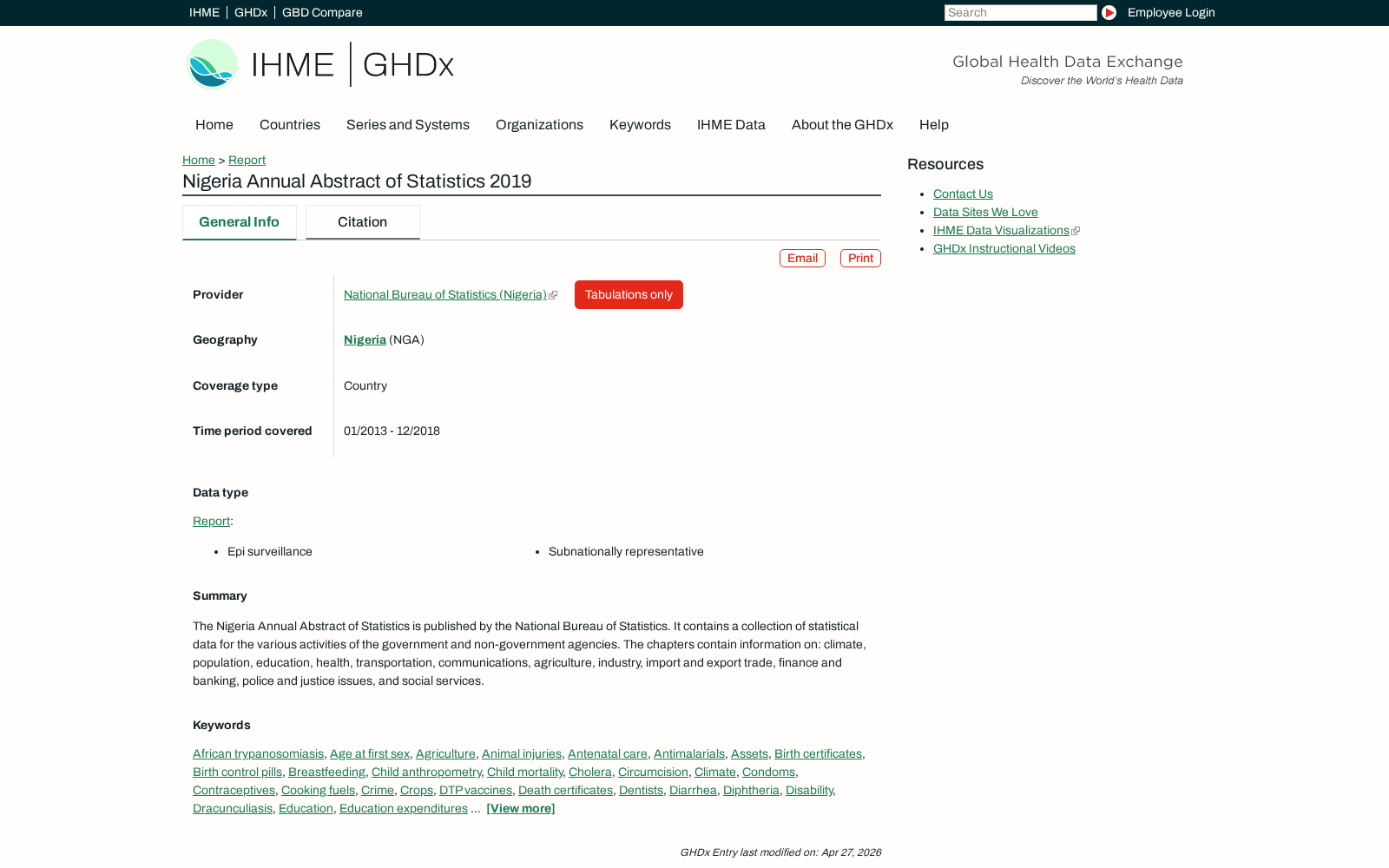Open Contact Us resource link
This screenshot has height=868, width=1389.
(963, 194)
